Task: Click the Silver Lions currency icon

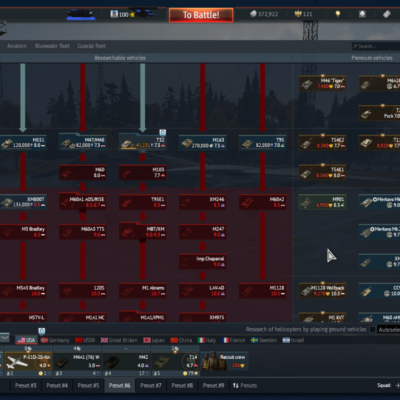Action: 253,14
